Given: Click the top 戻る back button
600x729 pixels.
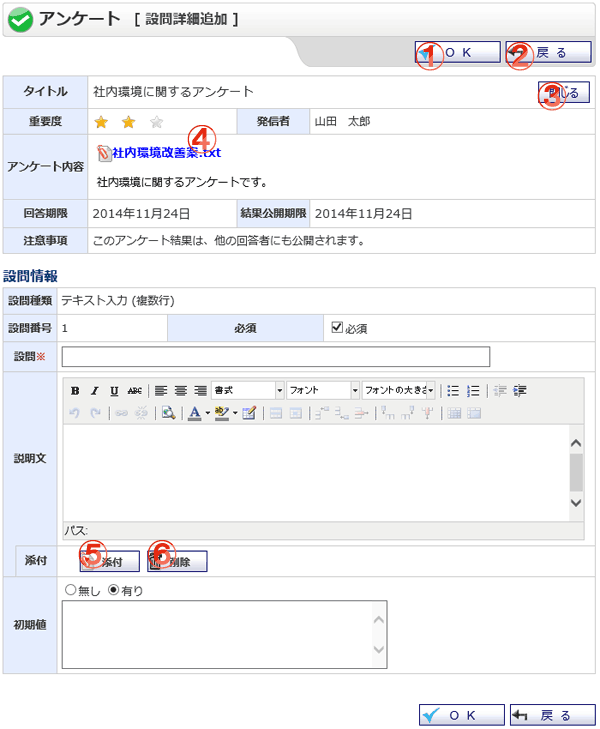Looking at the screenshot, I should [548, 52].
